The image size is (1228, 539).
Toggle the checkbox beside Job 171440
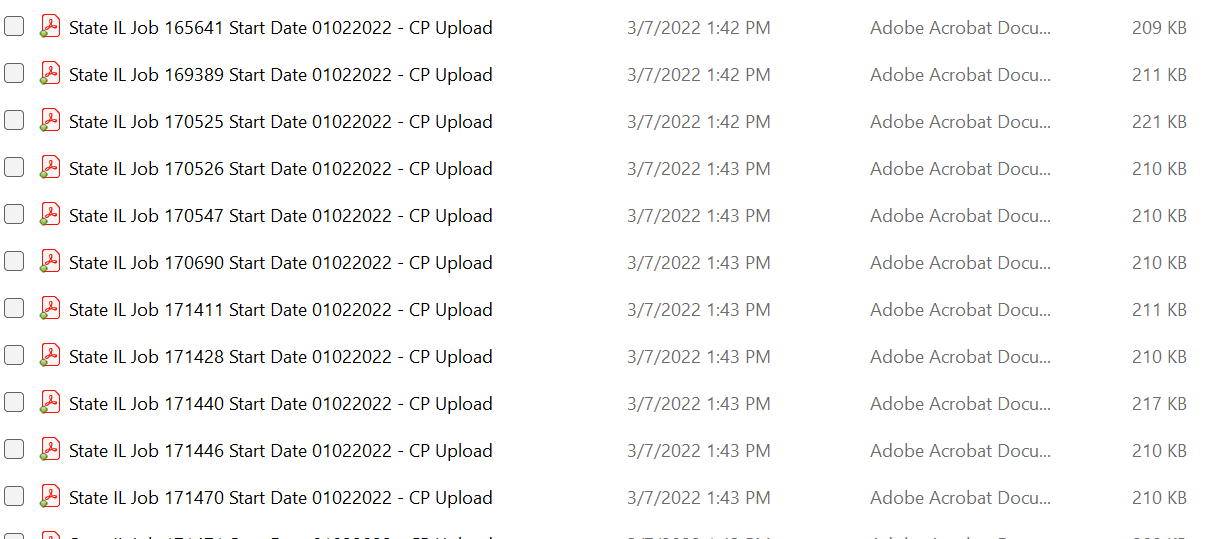(14, 402)
